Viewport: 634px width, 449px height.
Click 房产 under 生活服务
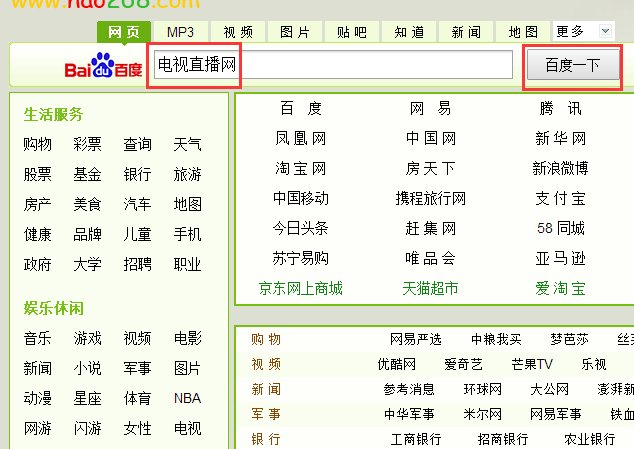pyautogui.click(x=38, y=204)
